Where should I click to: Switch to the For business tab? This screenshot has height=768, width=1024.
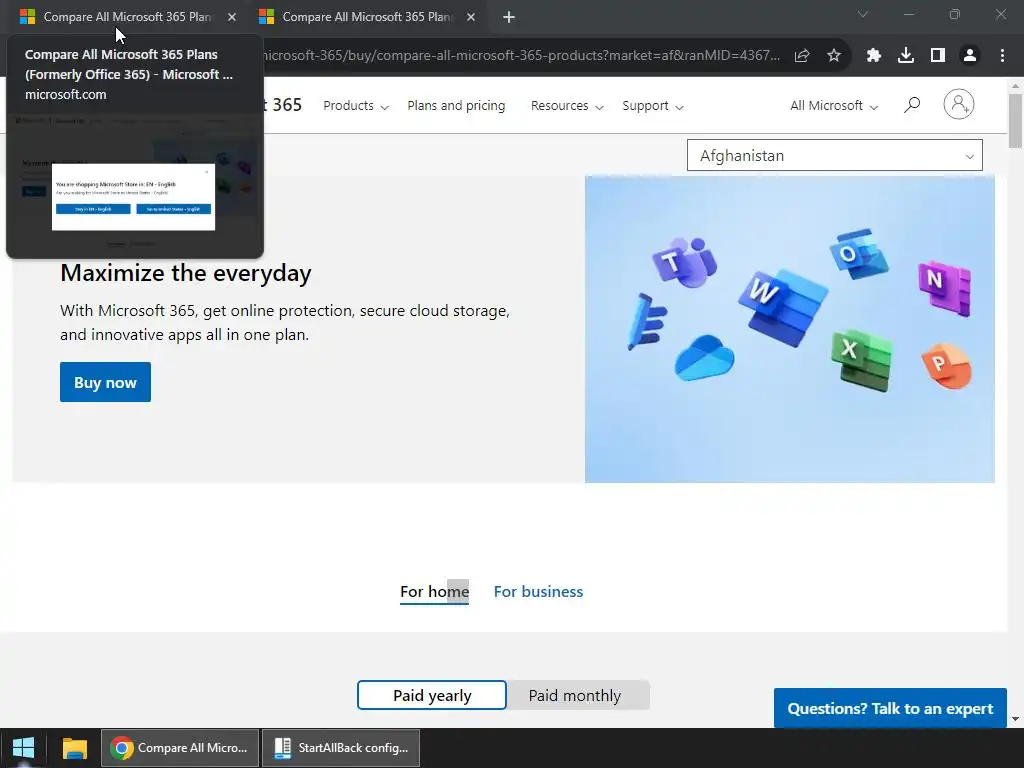(x=538, y=592)
